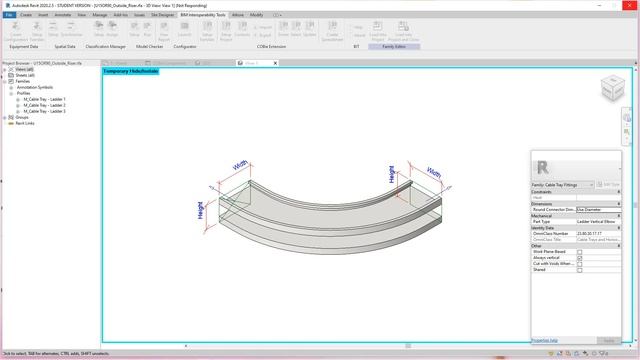Click the Family Editor panel label

click(394, 47)
